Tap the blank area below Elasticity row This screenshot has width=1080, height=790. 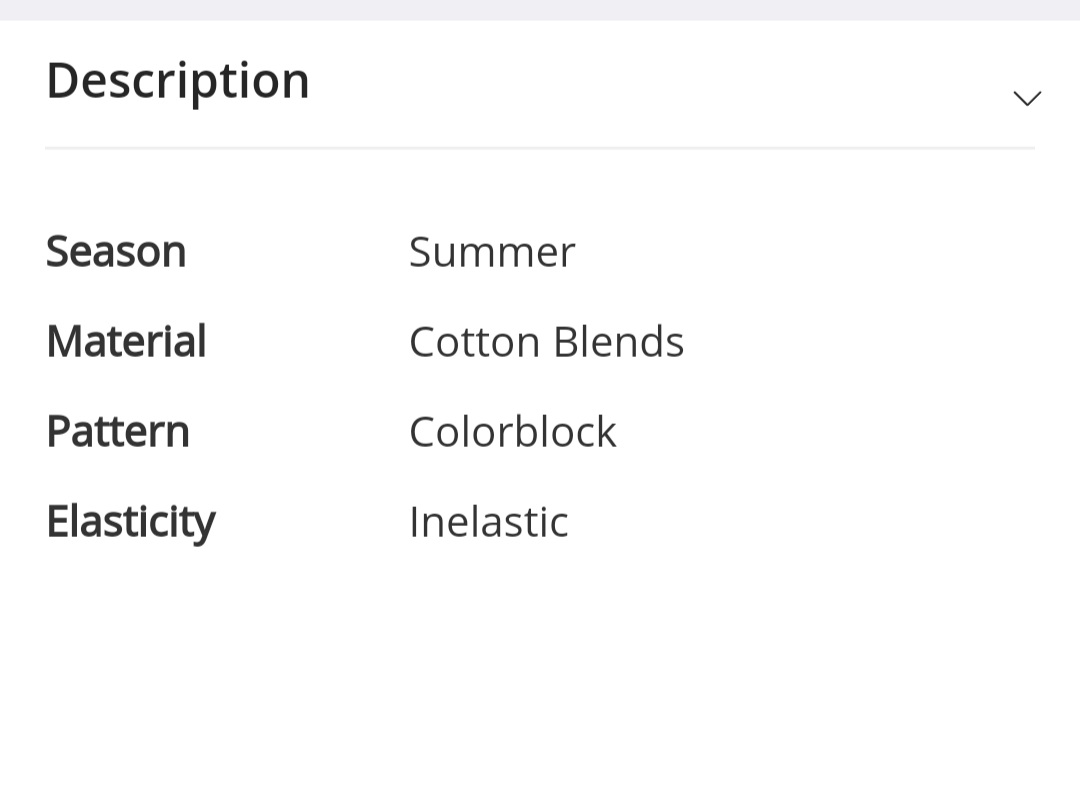(540, 670)
